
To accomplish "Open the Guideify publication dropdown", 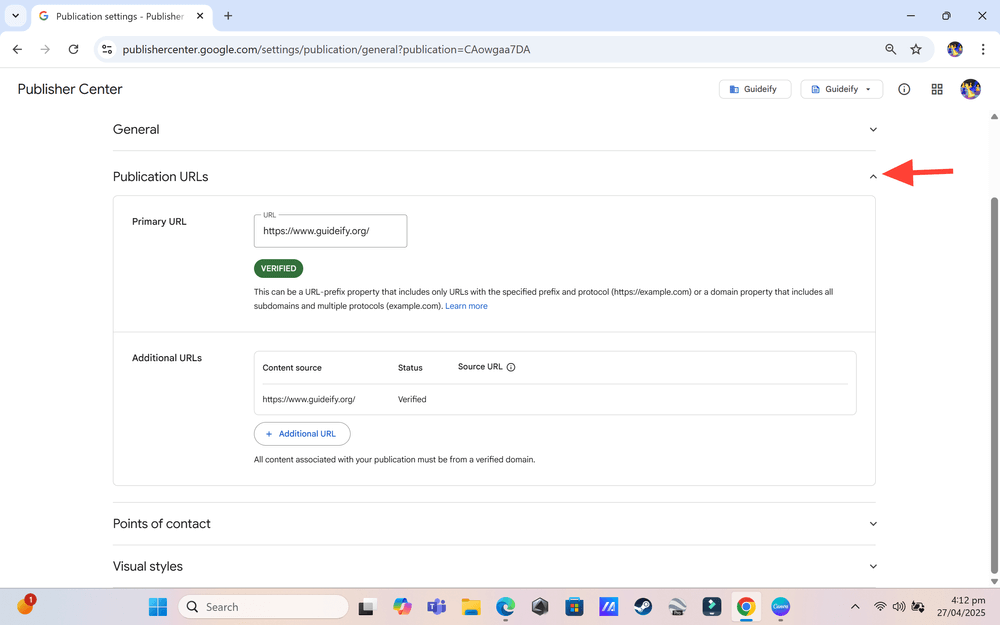I will pos(841,89).
